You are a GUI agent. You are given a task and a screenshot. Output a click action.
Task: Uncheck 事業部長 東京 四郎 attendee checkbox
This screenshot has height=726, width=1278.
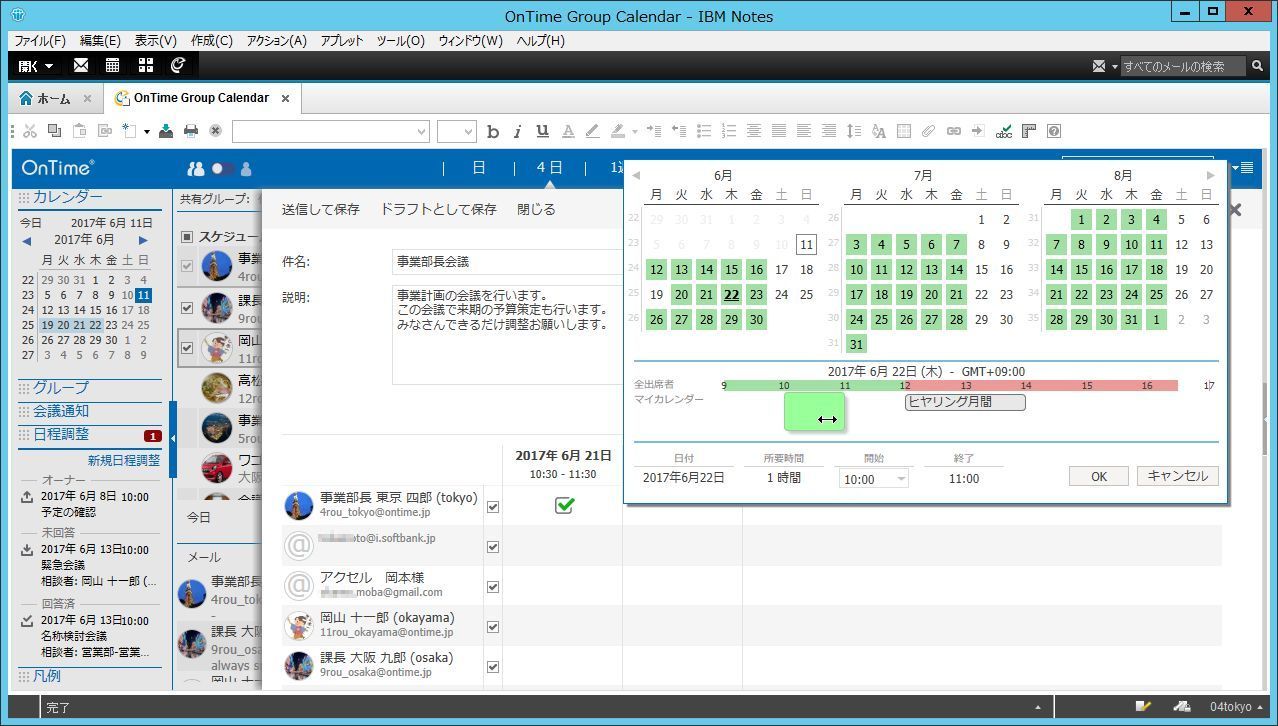coord(492,507)
